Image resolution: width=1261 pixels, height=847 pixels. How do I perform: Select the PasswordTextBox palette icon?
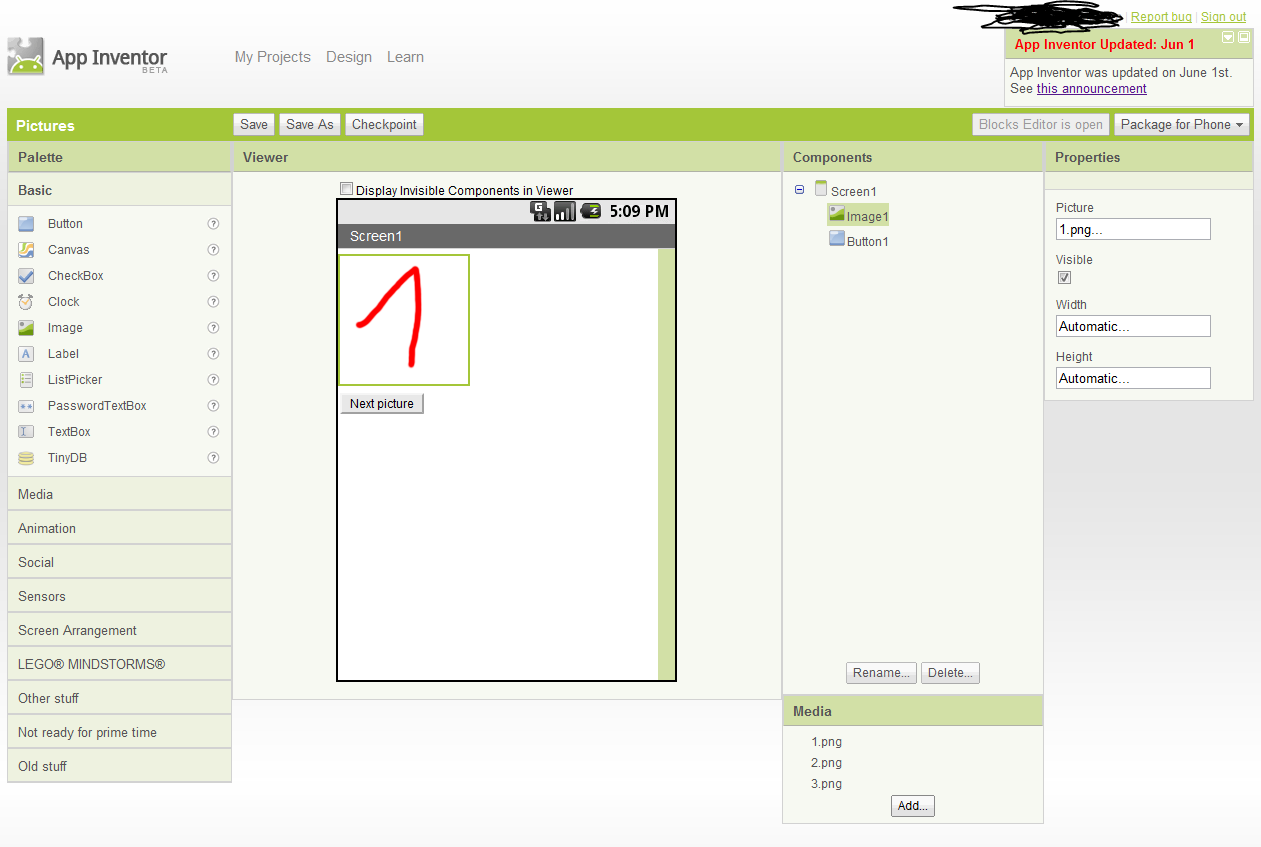click(26, 406)
